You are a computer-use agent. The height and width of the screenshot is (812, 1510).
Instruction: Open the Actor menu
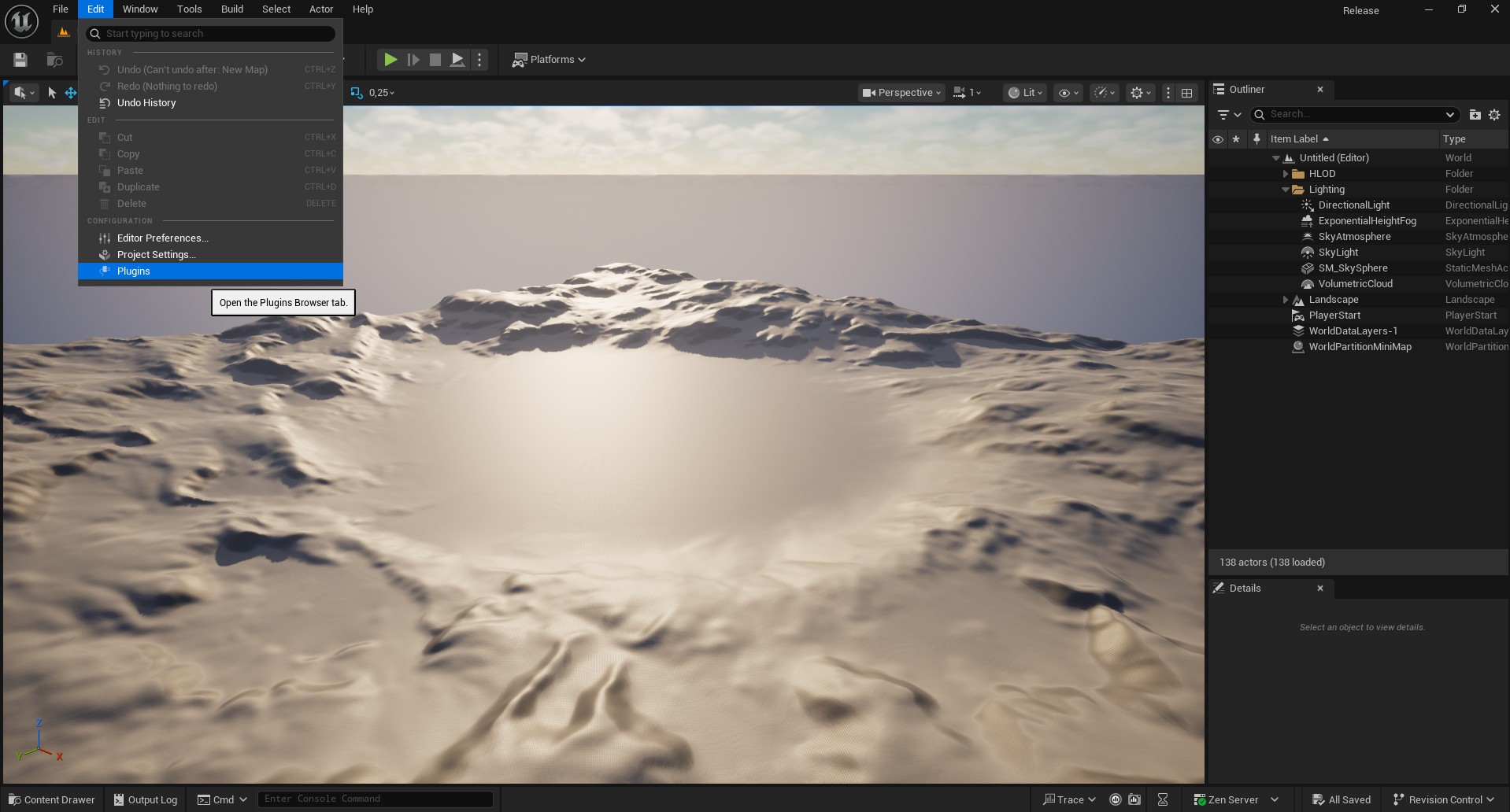pos(320,9)
